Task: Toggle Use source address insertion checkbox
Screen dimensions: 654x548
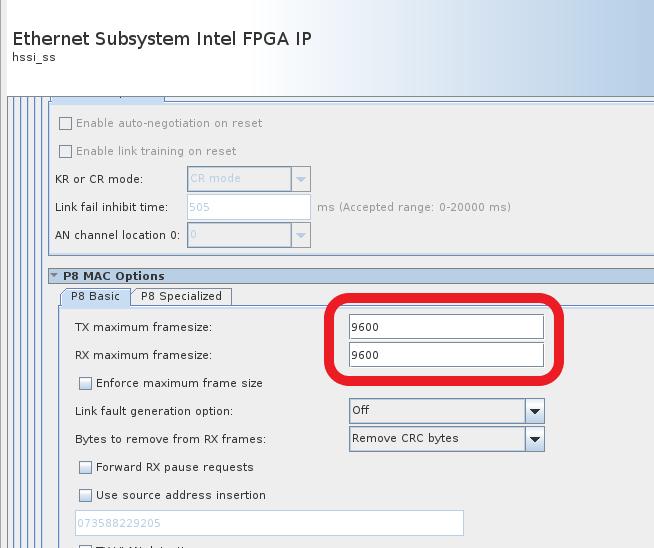Action: tap(85, 495)
